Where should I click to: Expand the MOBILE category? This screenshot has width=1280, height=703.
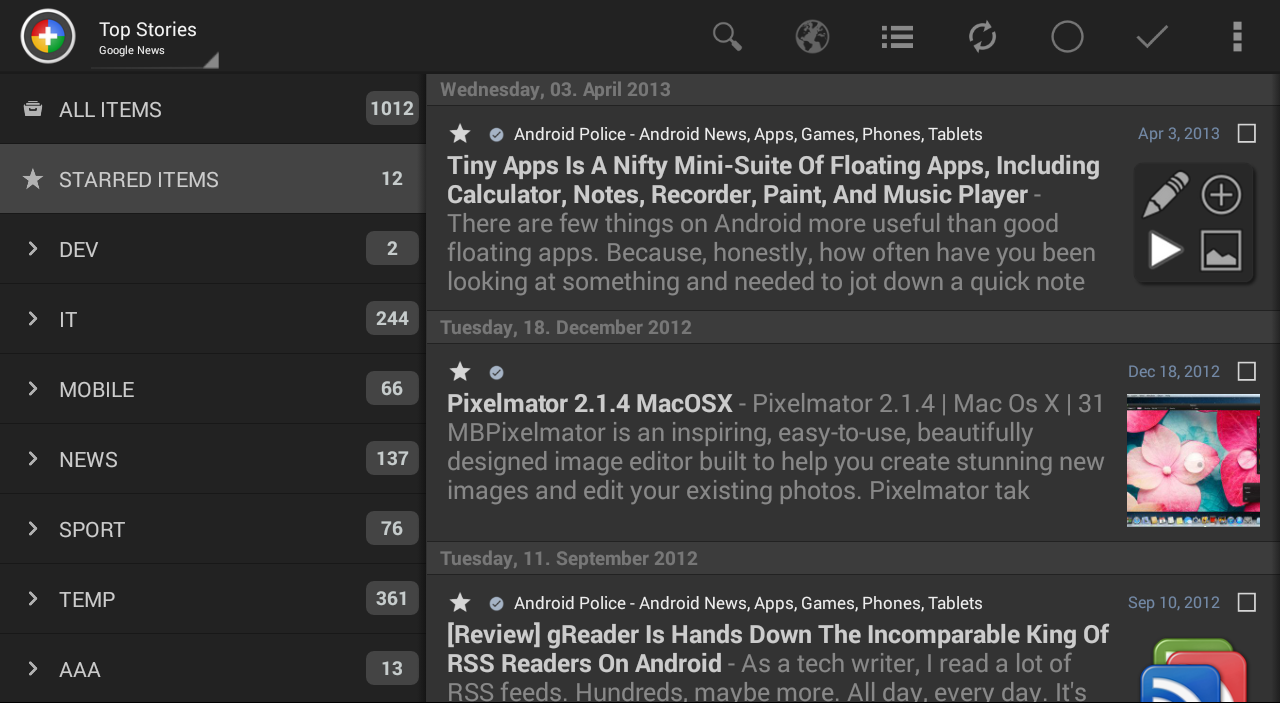click(31, 388)
